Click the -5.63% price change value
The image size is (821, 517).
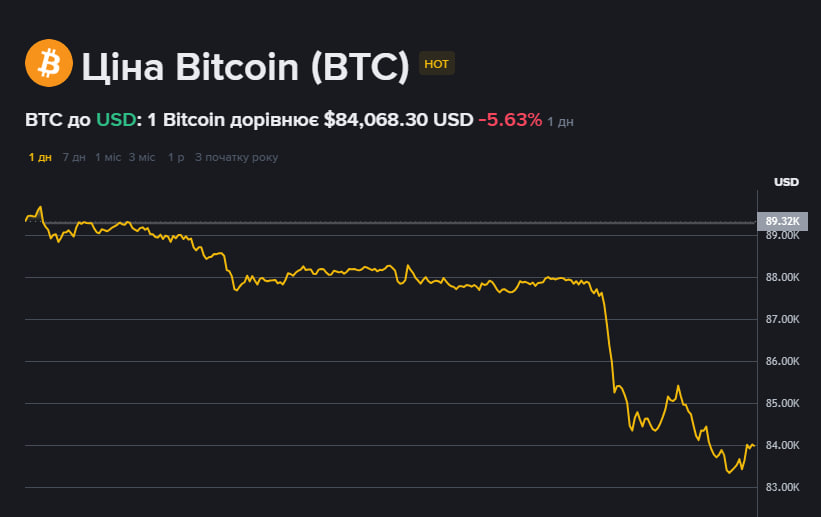pos(510,120)
